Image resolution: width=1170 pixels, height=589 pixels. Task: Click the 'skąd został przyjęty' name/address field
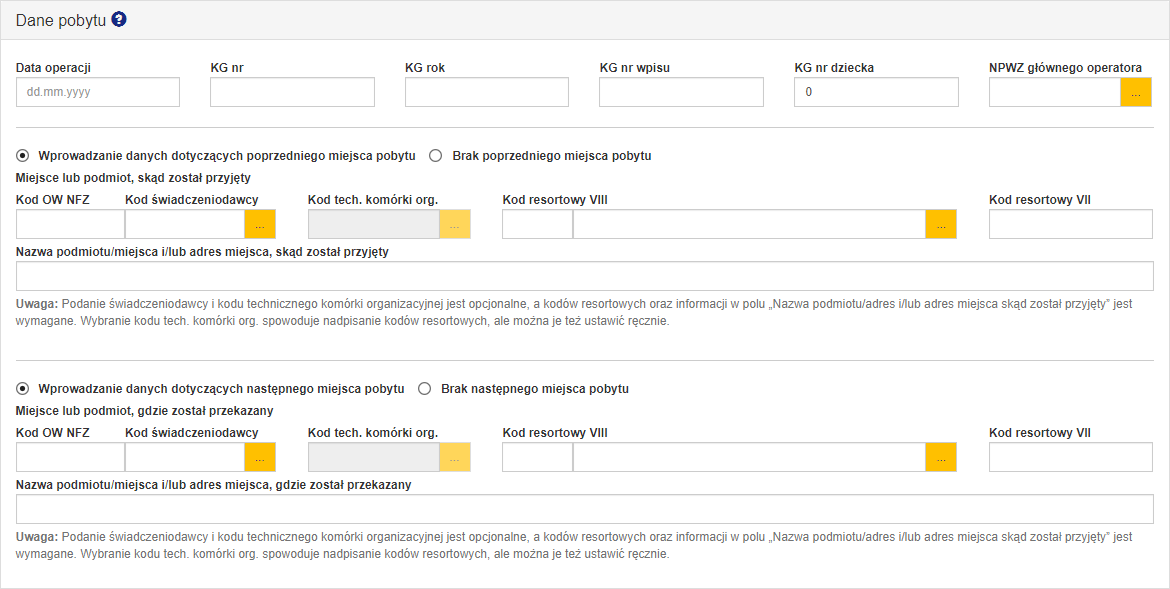click(x=585, y=276)
